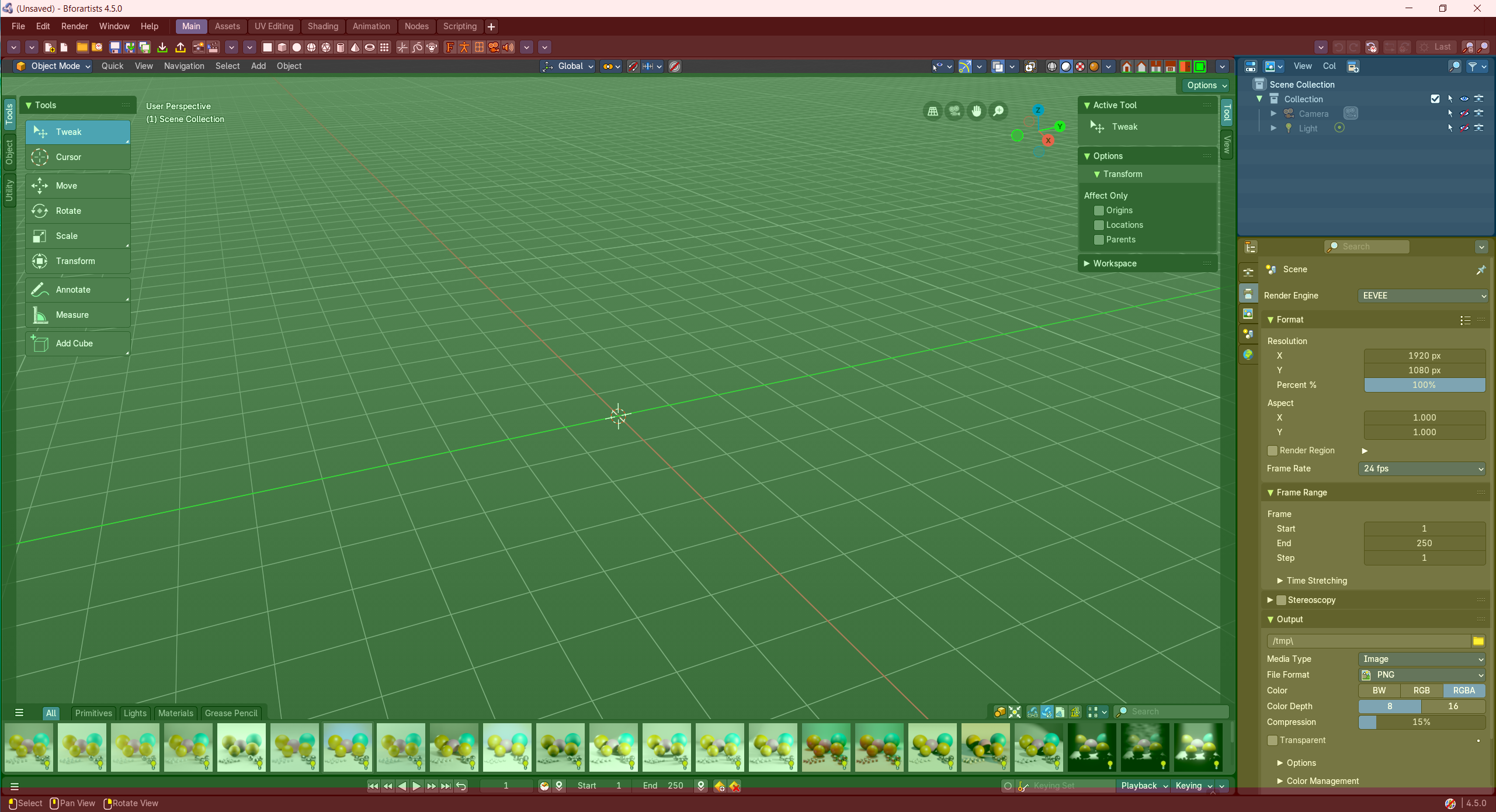Pin the Scene properties panel
1496x812 pixels.
pos(1481,270)
